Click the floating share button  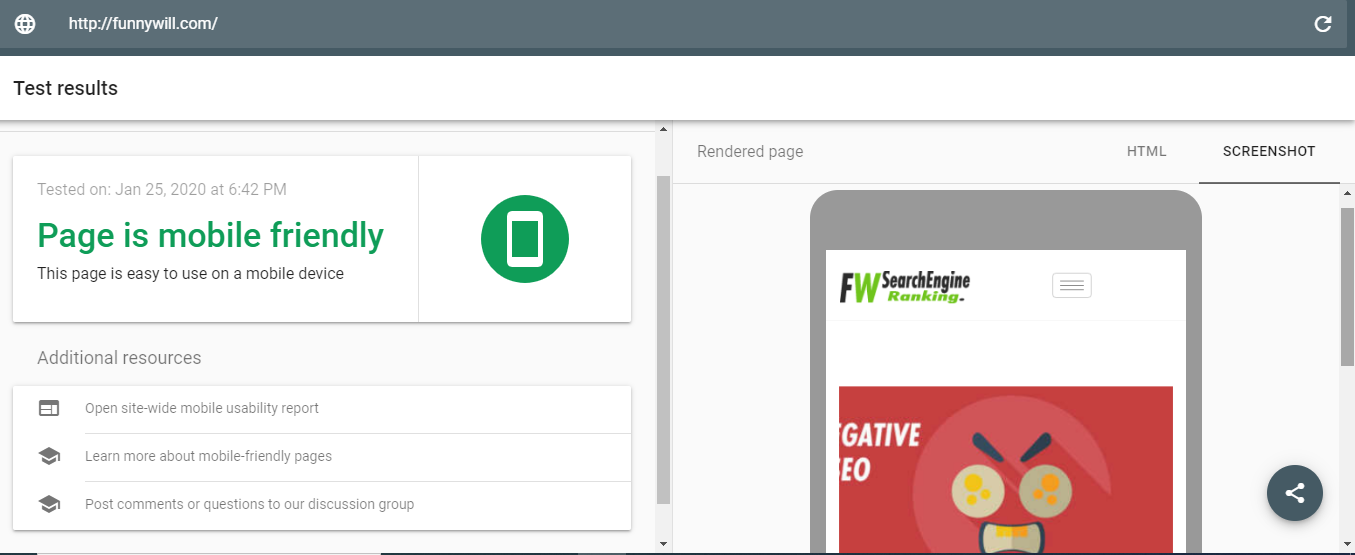tap(1295, 492)
